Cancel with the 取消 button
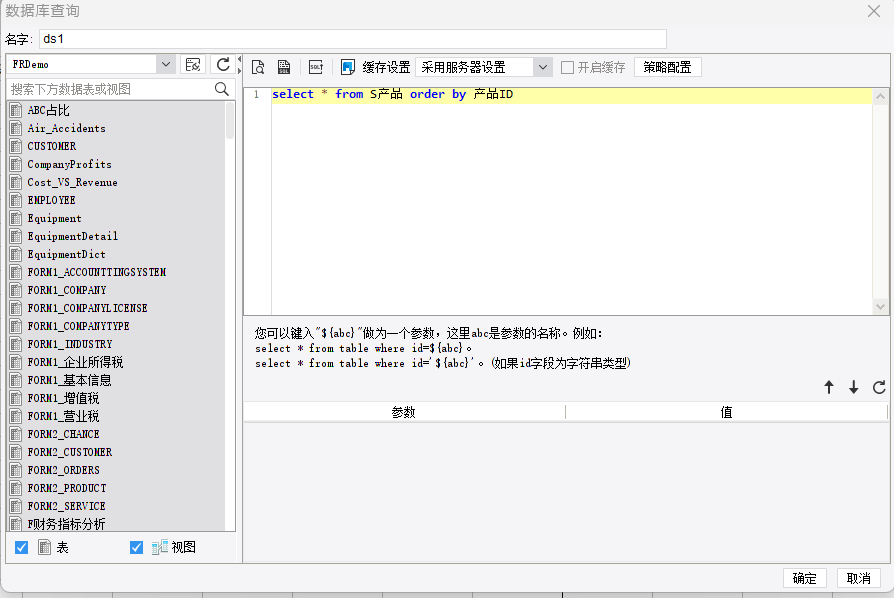The width and height of the screenshot is (894, 598). 859,578
